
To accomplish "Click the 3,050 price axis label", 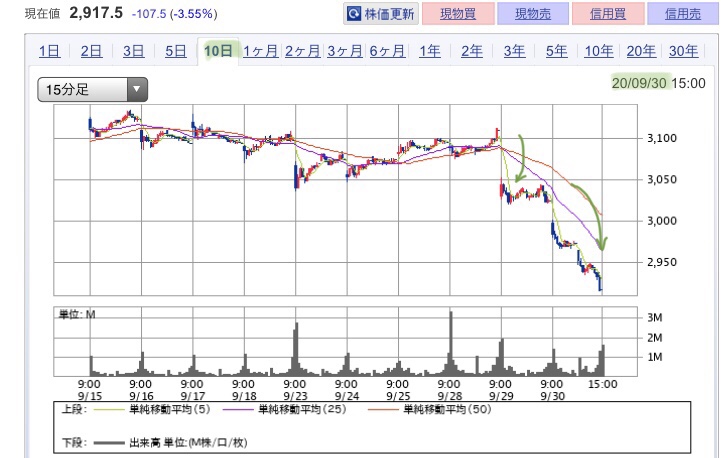I will (662, 179).
